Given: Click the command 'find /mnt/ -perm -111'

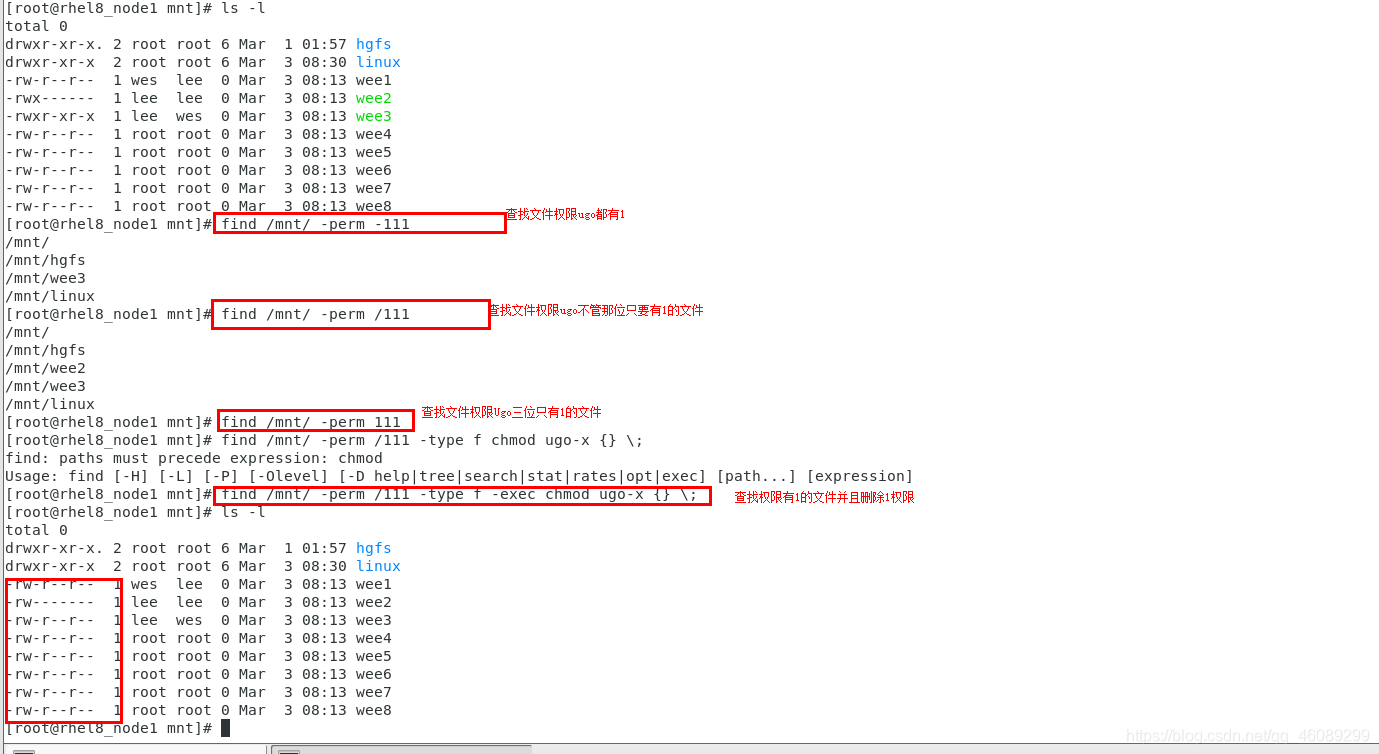Looking at the screenshot, I should [315, 224].
